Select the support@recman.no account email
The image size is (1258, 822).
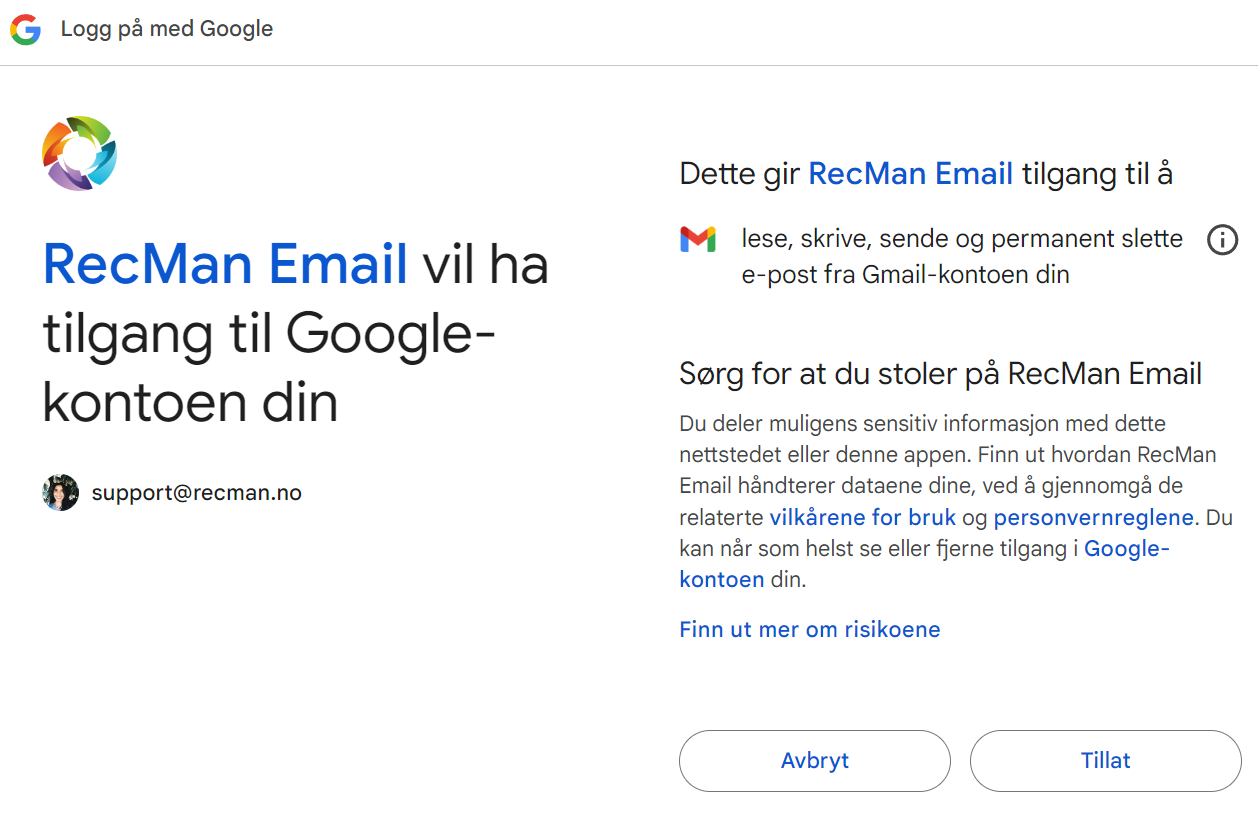coord(196,492)
